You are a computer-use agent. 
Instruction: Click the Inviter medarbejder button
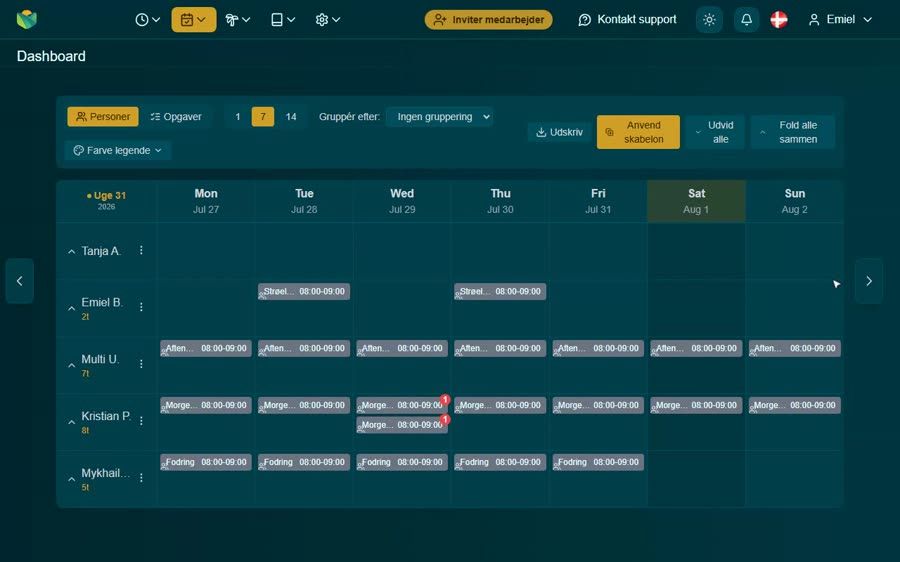[x=488, y=20]
